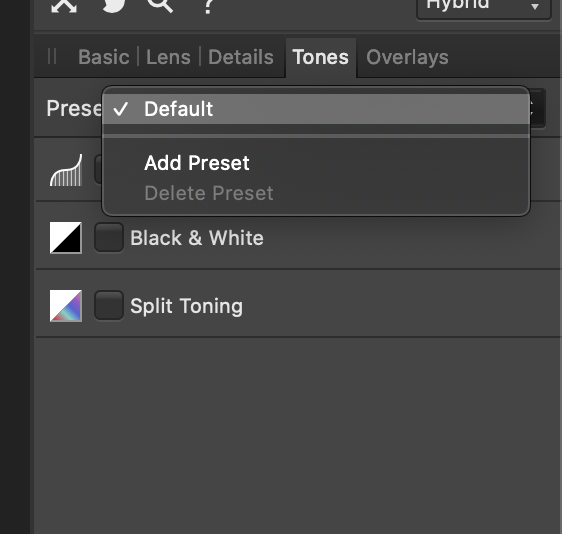Enable the Black & White checkbox
Screen dimensions: 562x534
pyautogui.click(x=109, y=238)
